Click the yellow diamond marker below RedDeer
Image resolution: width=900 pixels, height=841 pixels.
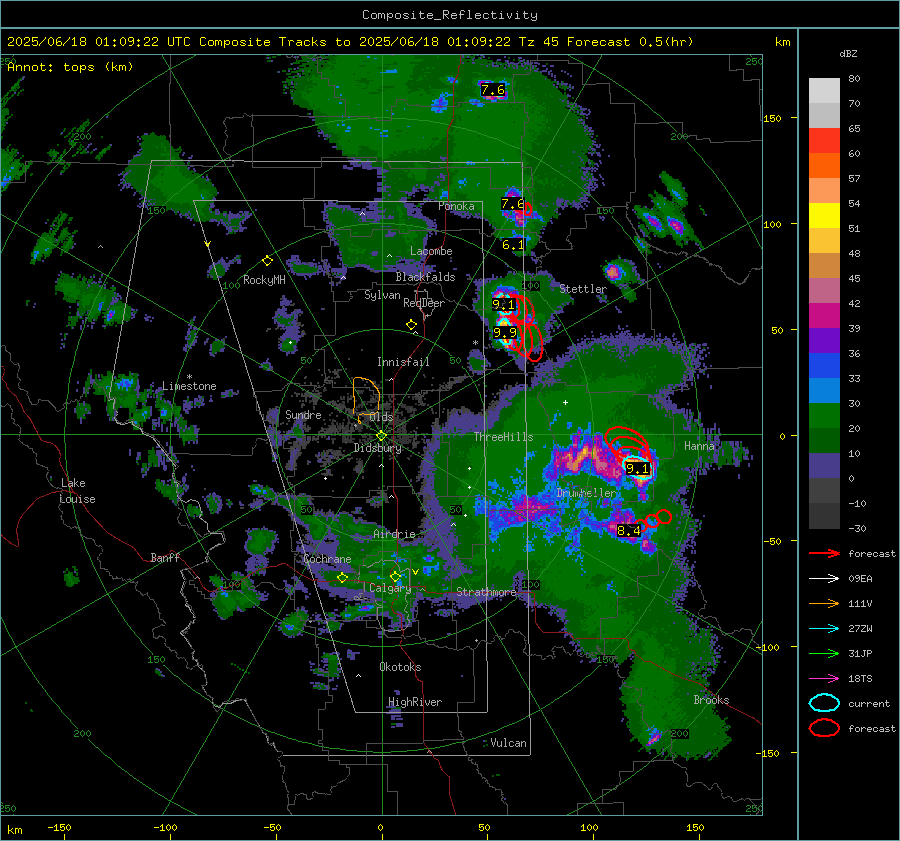(x=411, y=325)
